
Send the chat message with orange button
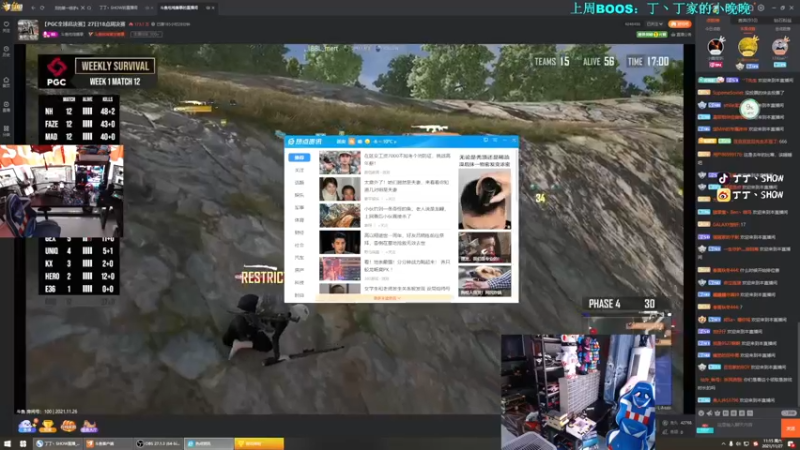pos(790,428)
